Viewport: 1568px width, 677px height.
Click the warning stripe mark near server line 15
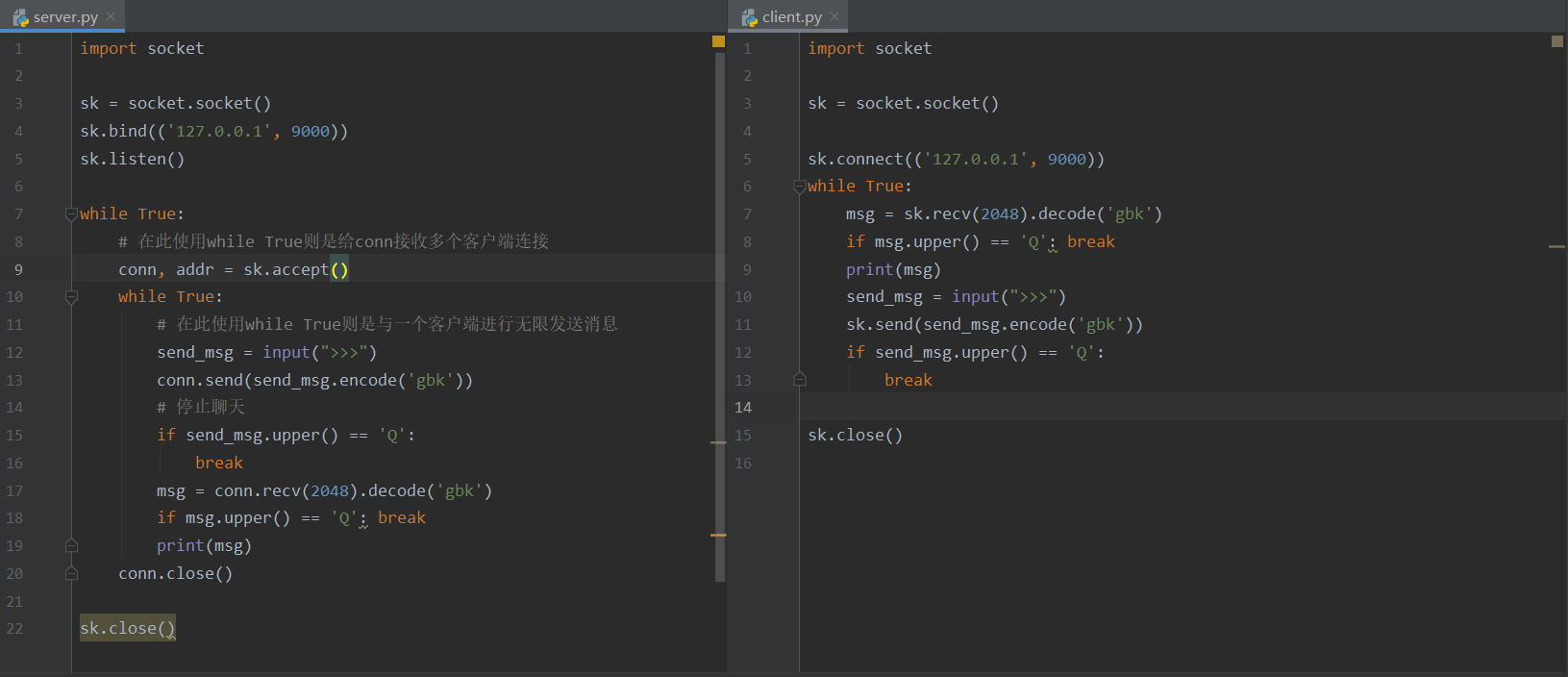[718, 442]
